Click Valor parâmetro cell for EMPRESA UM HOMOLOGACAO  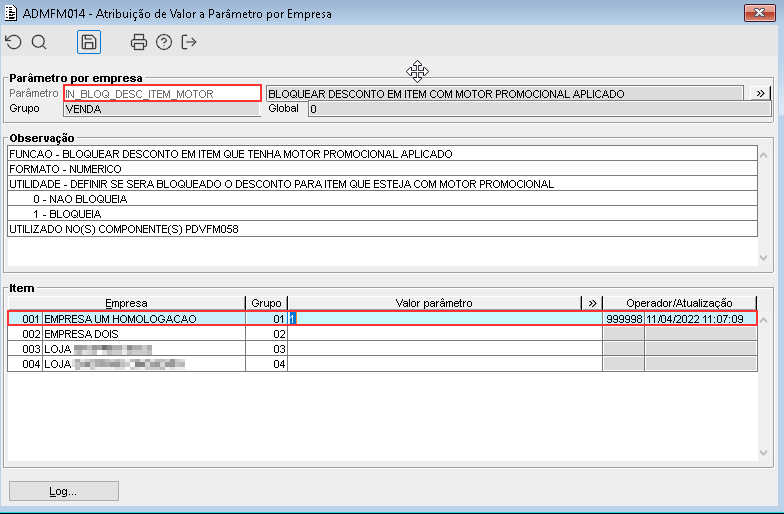[444, 318]
